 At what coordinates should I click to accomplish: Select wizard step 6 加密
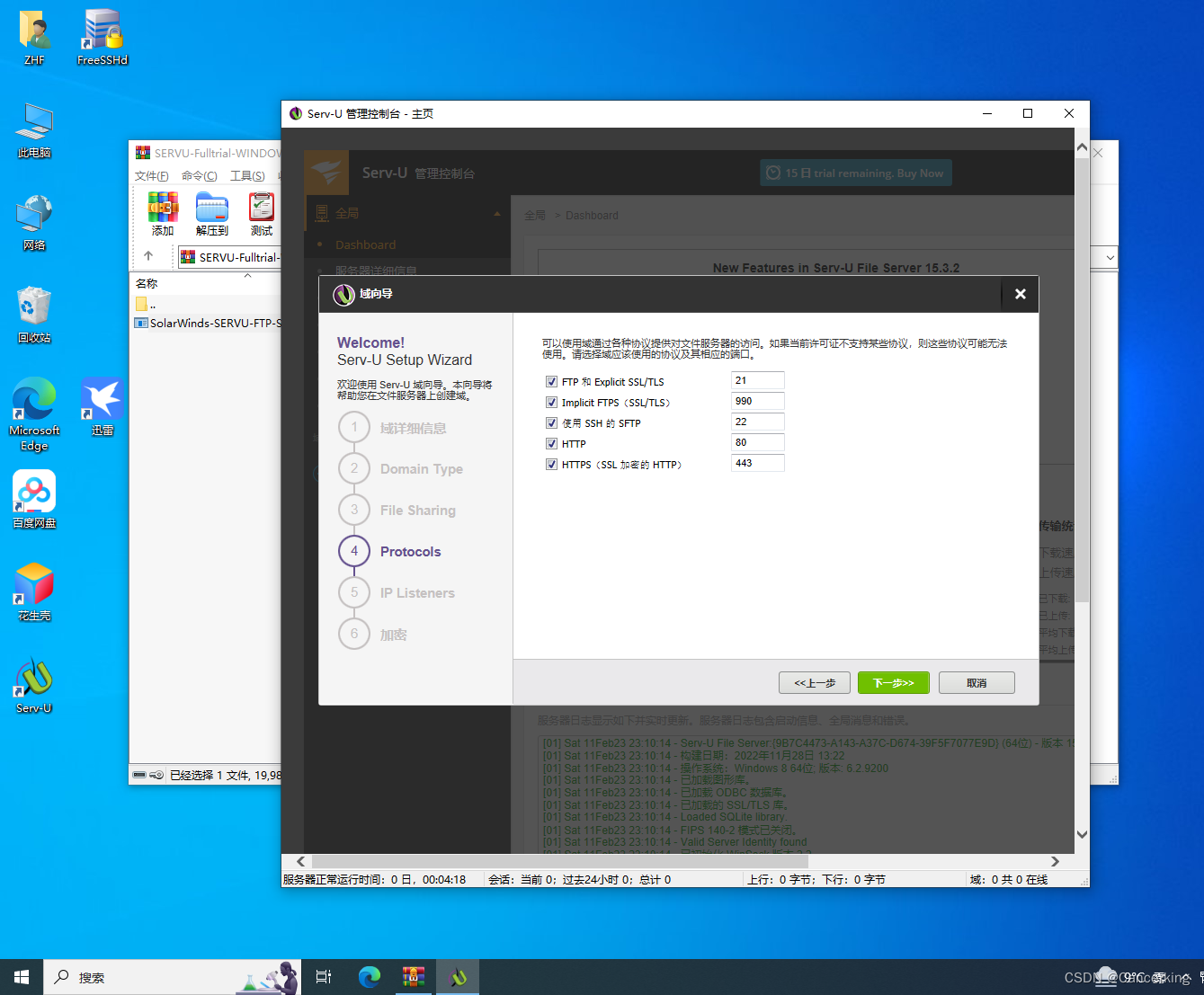click(373, 635)
